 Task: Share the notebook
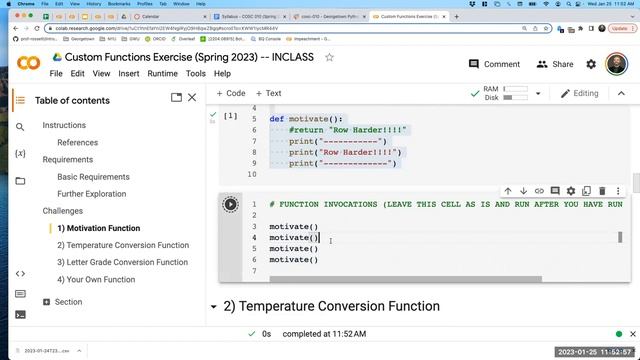pyautogui.click(x=554, y=64)
